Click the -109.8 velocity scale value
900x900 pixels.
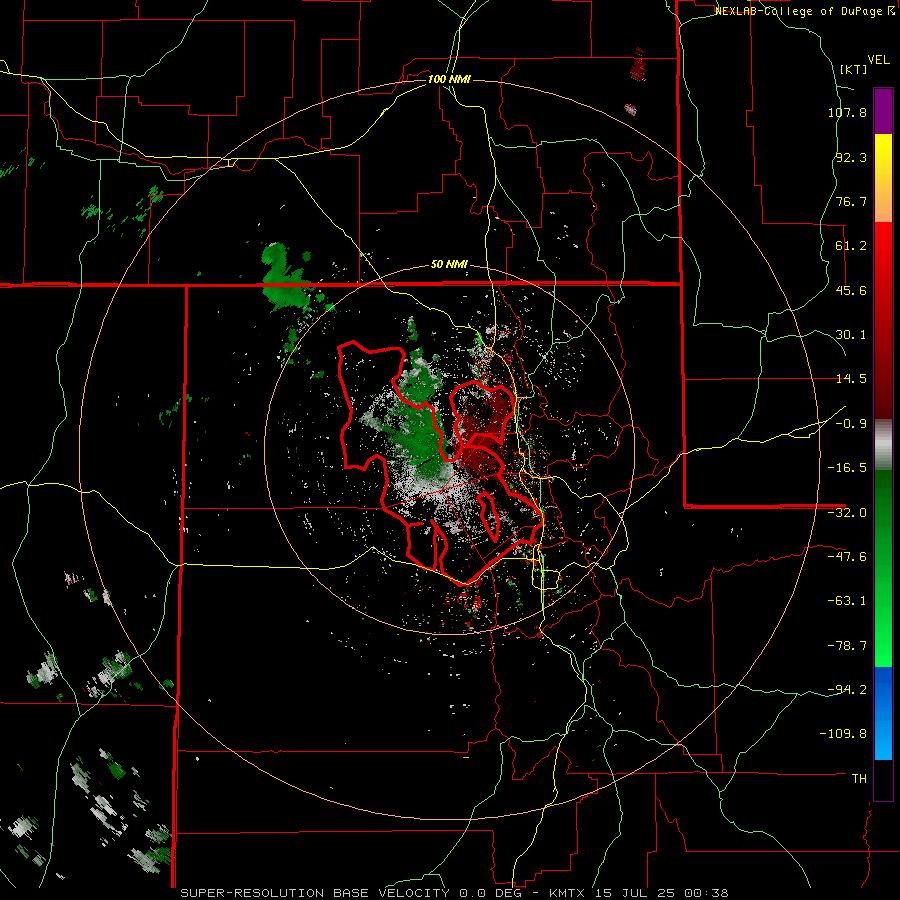pos(843,734)
